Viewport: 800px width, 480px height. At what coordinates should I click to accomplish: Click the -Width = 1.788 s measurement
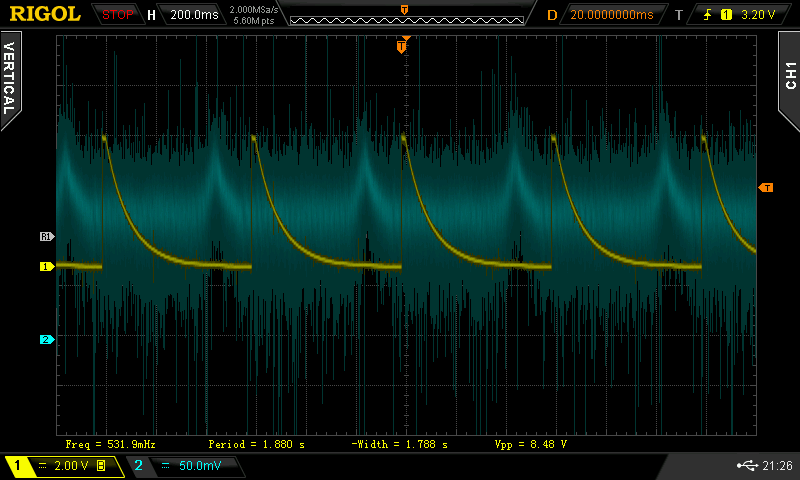click(399, 444)
